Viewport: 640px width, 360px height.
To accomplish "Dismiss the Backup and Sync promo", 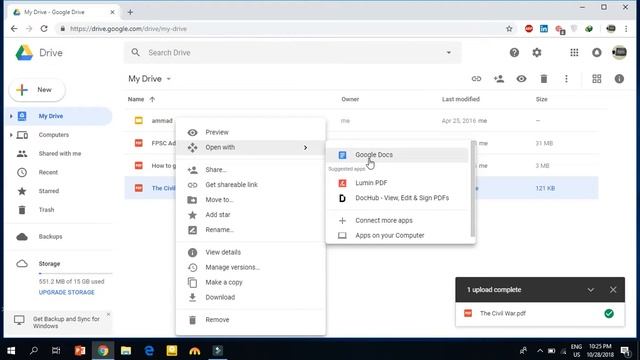I will [x=108, y=314].
